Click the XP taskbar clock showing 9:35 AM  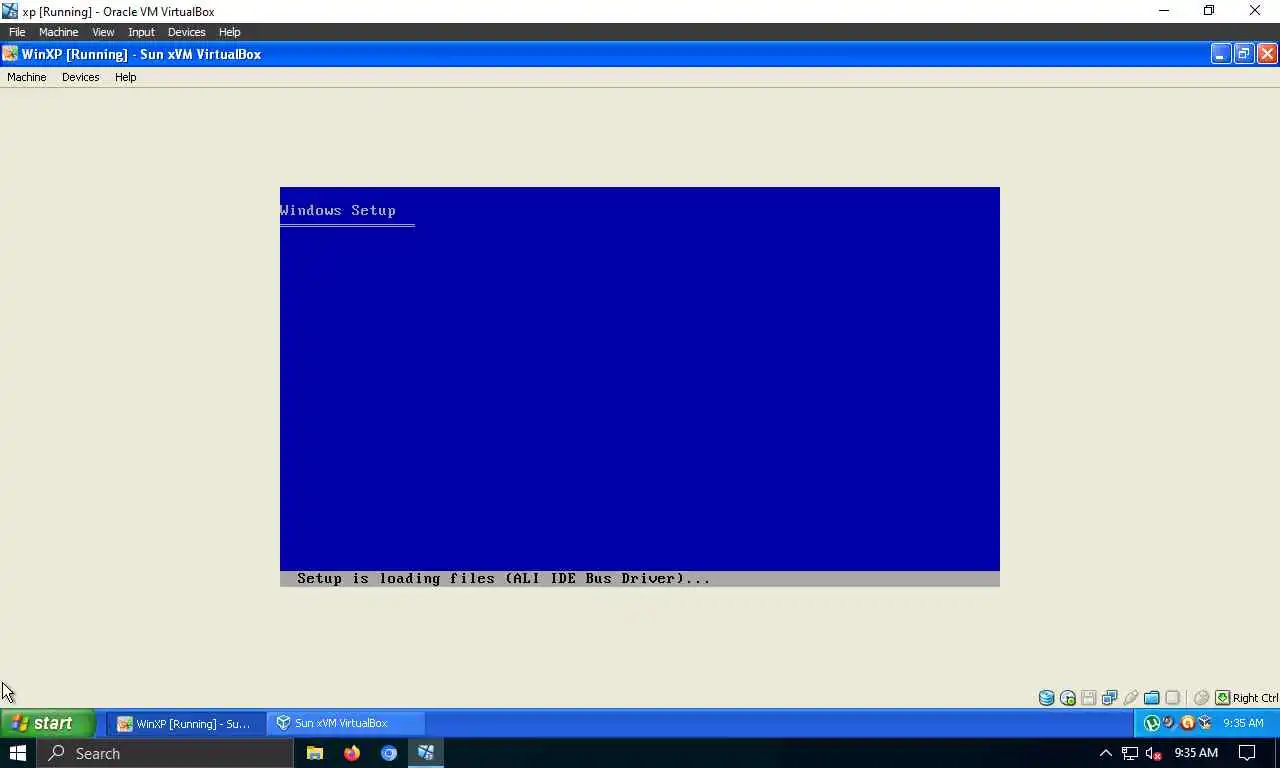[x=1243, y=723]
